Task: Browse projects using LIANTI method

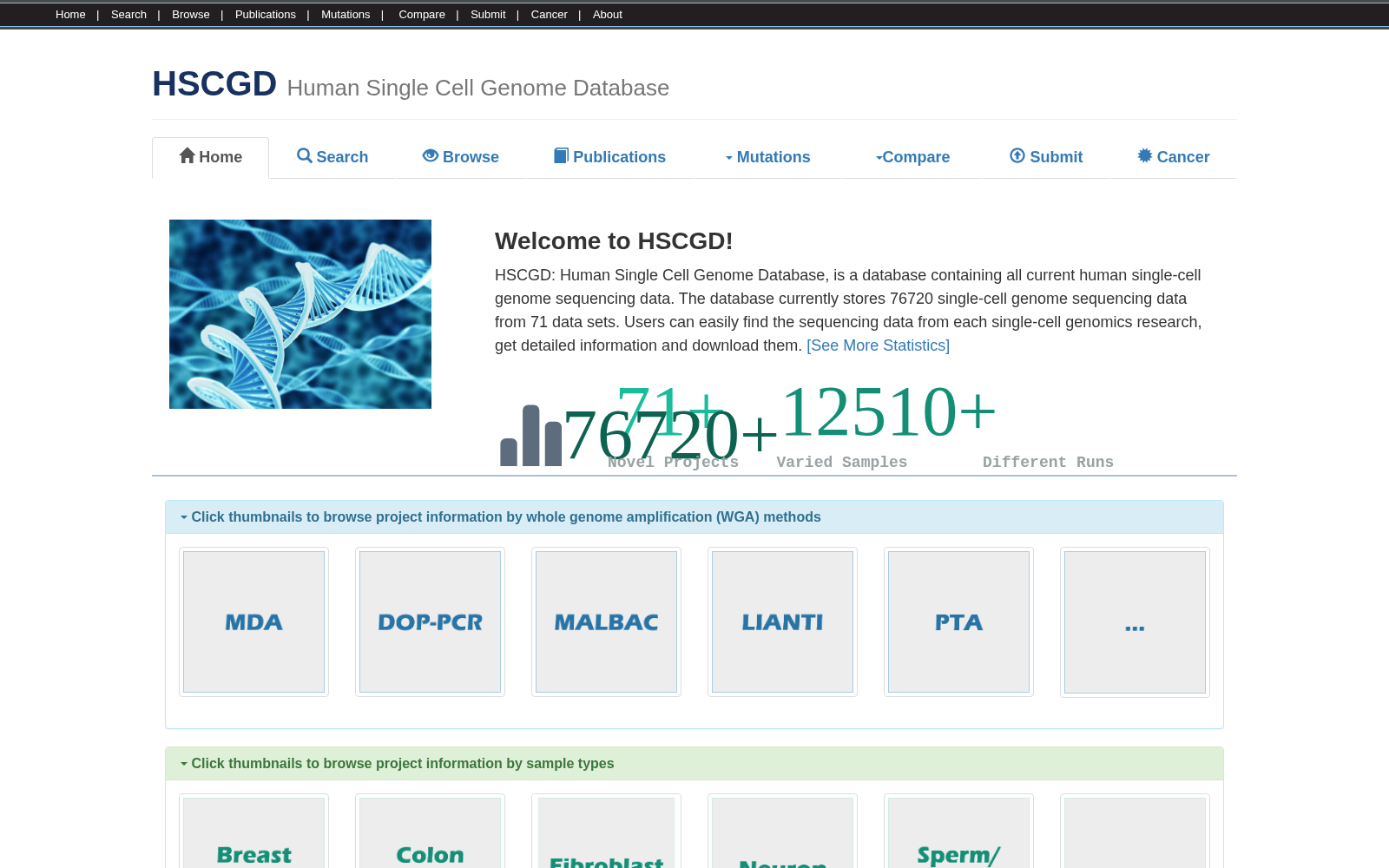Action: coord(782,621)
